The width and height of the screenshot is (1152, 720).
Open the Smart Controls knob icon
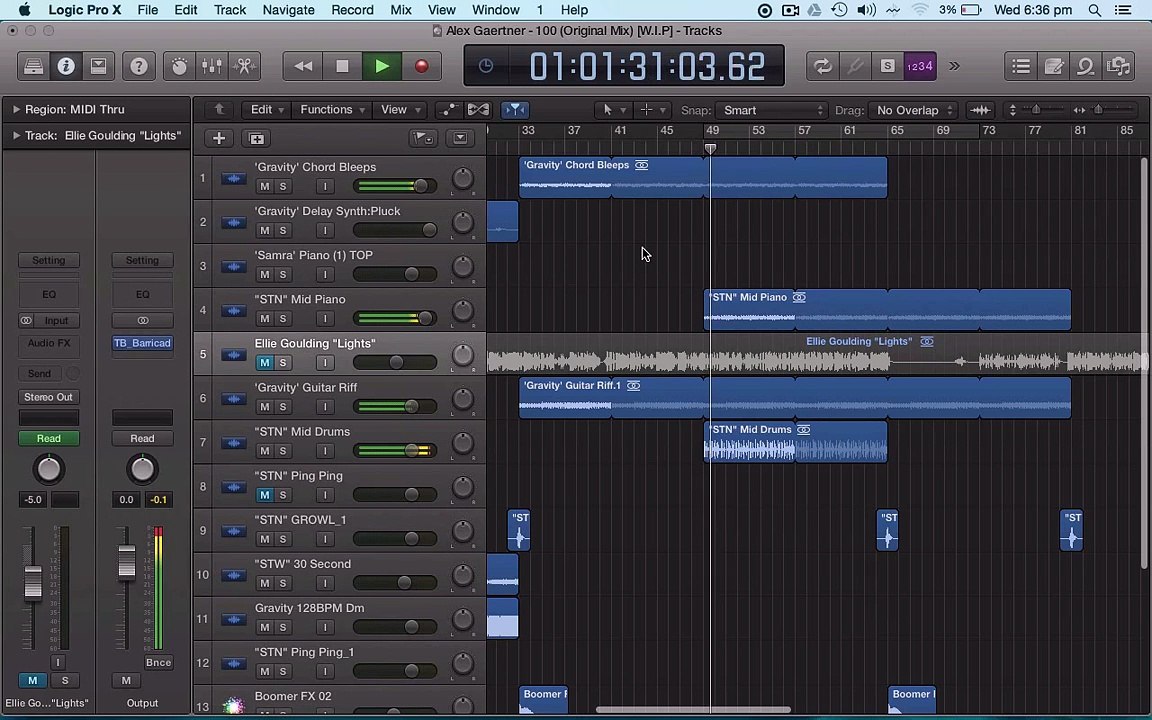pos(179,66)
